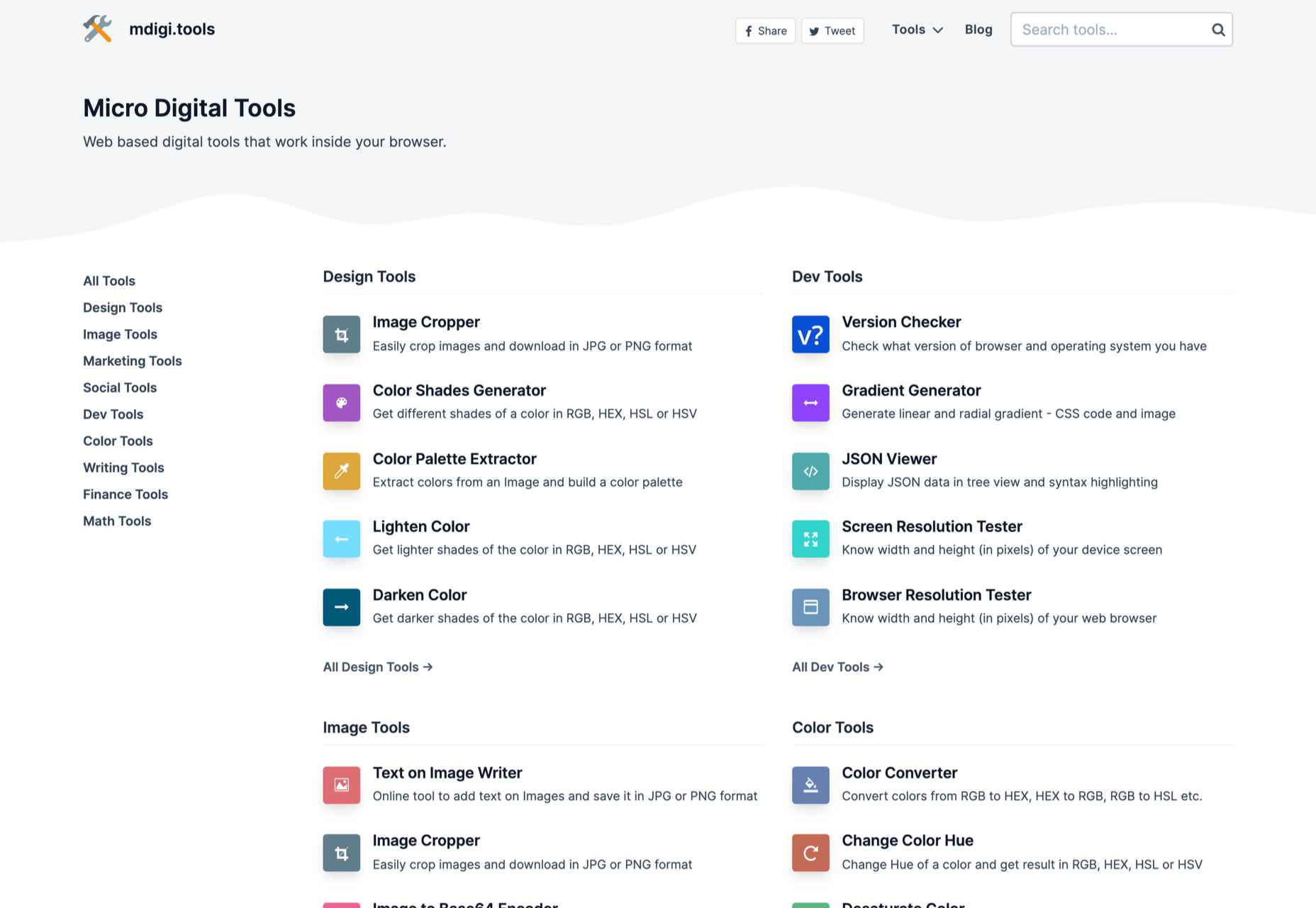Select Dev Tools in the sidebar
Screen dimensions: 1316x908
tap(113, 414)
